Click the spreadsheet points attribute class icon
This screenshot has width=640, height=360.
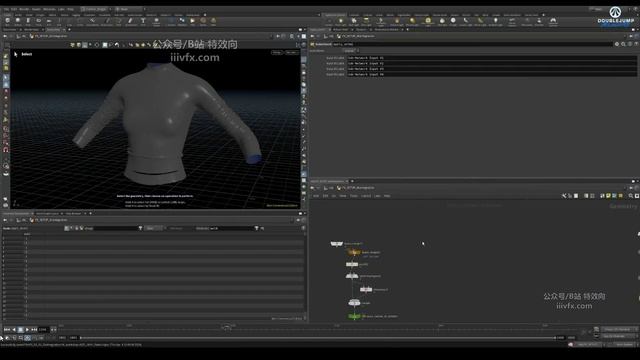click(x=67, y=228)
